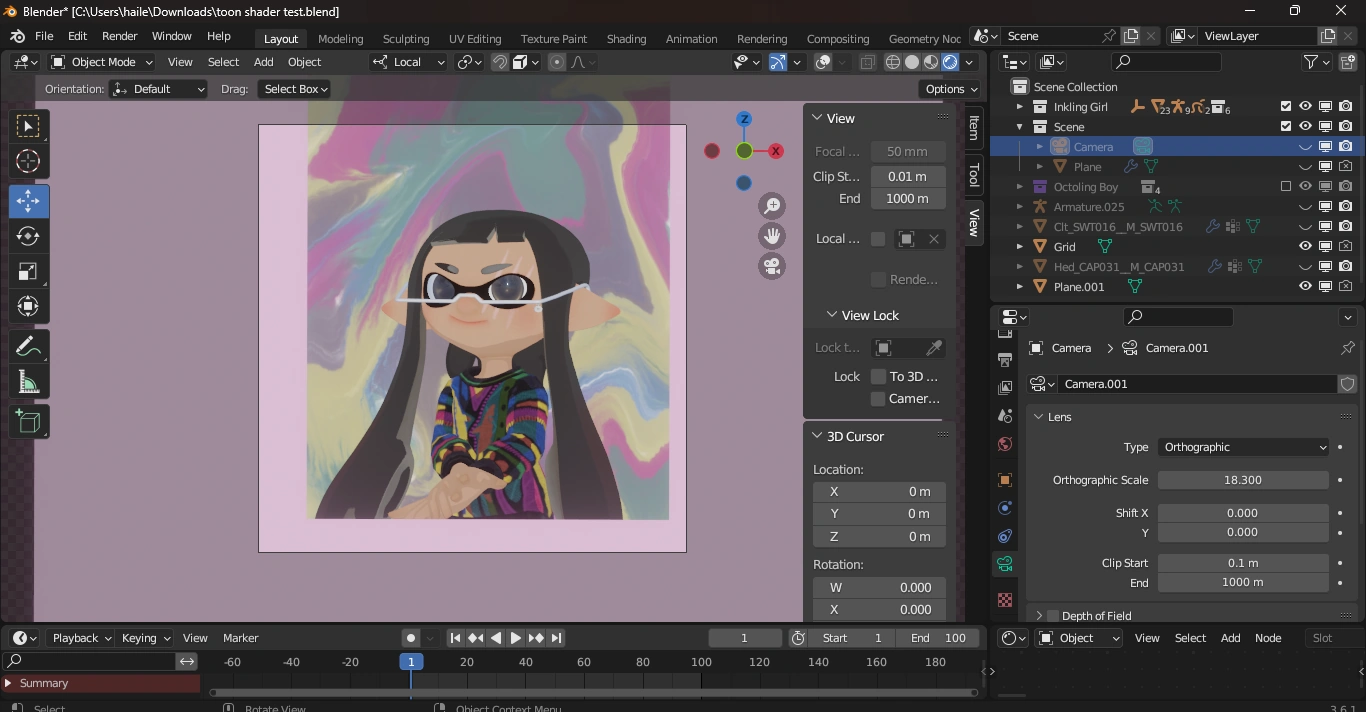The height and width of the screenshot is (712, 1366).
Task: Activate the Add Cube tool
Action: point(28,421)
